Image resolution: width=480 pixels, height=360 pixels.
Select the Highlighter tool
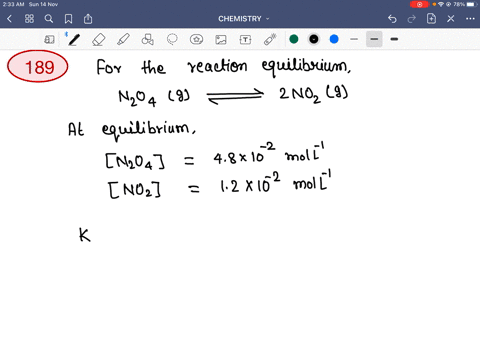coord(123,40)
